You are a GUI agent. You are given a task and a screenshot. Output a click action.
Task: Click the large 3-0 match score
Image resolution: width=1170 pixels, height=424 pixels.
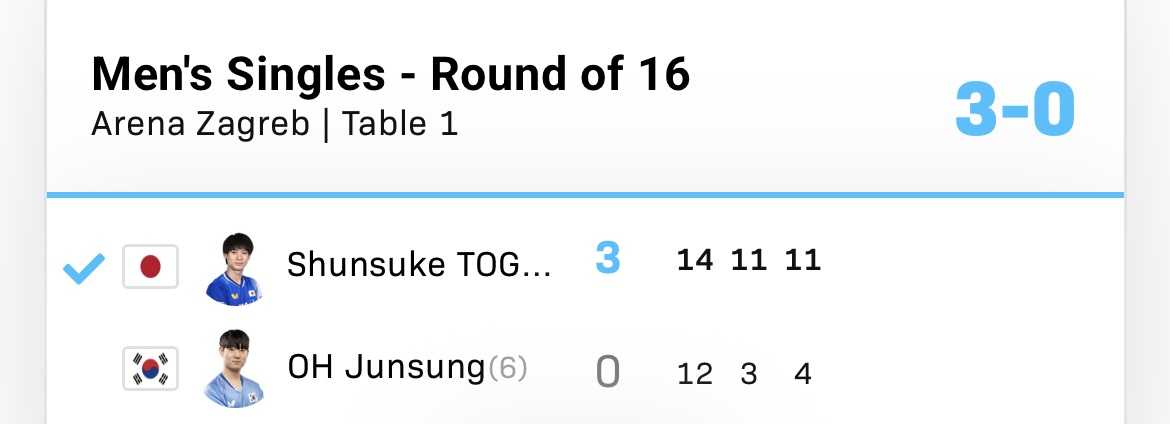point(1014,110)
